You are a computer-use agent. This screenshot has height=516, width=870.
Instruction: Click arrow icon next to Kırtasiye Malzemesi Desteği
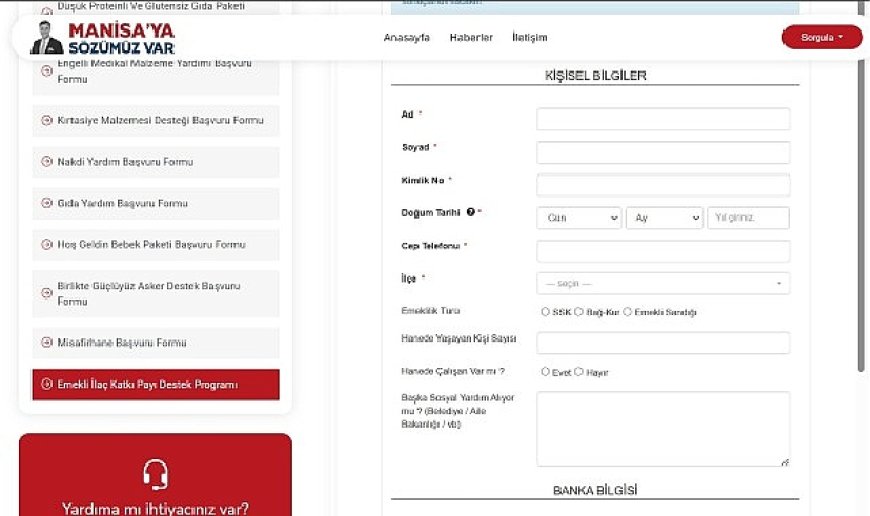coord(46,121)
